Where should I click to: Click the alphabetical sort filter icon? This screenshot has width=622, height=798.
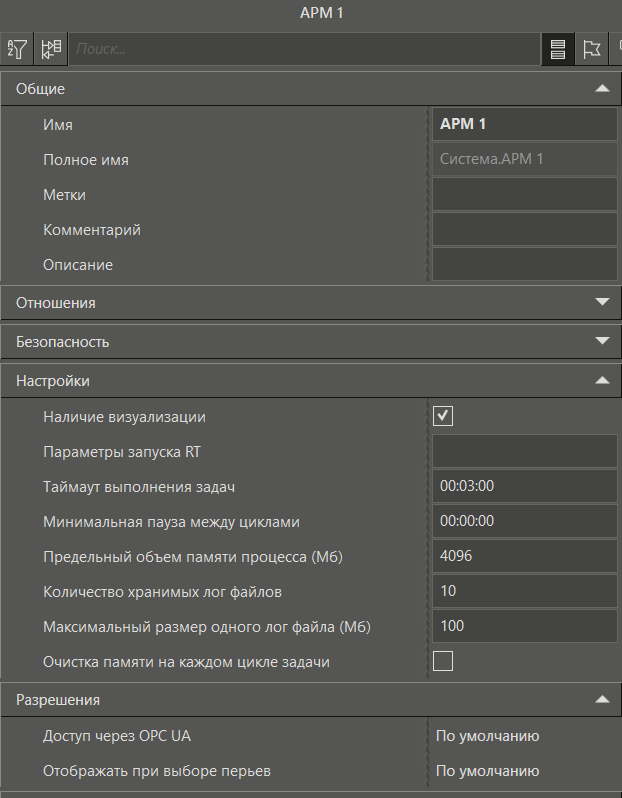pyautogui.click(x=17, y=49)
